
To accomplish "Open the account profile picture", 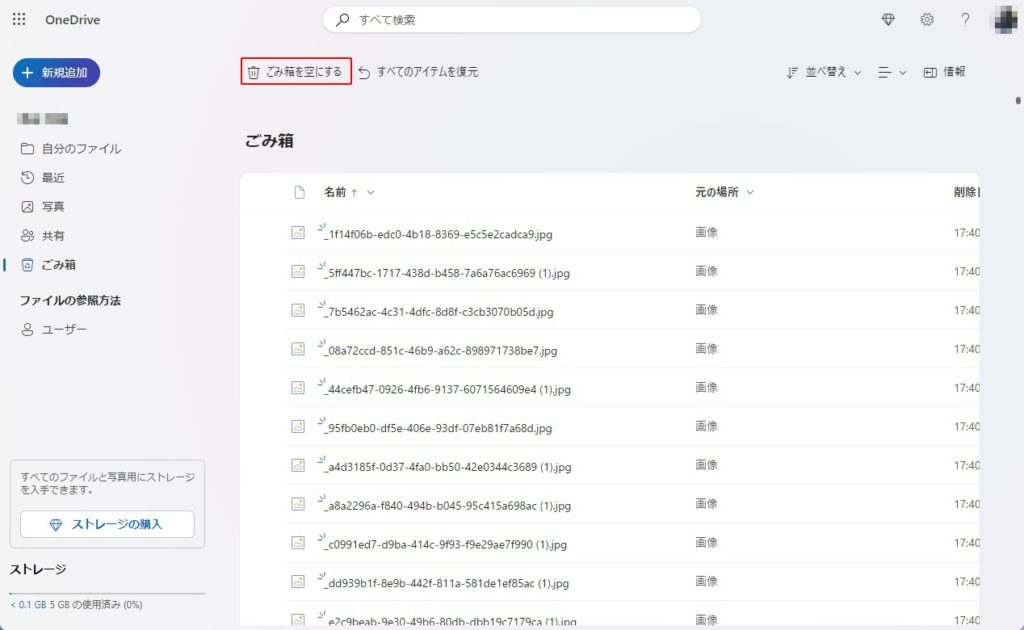I will tap(1004, 20).
